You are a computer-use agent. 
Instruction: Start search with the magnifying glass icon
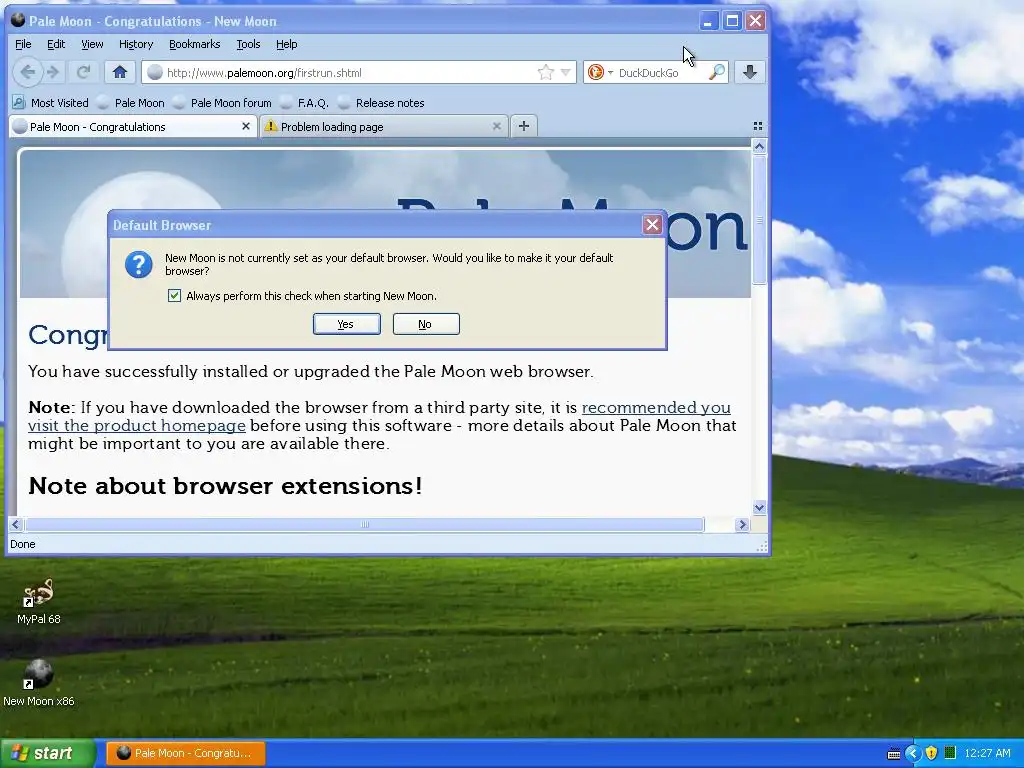[716, 72]
